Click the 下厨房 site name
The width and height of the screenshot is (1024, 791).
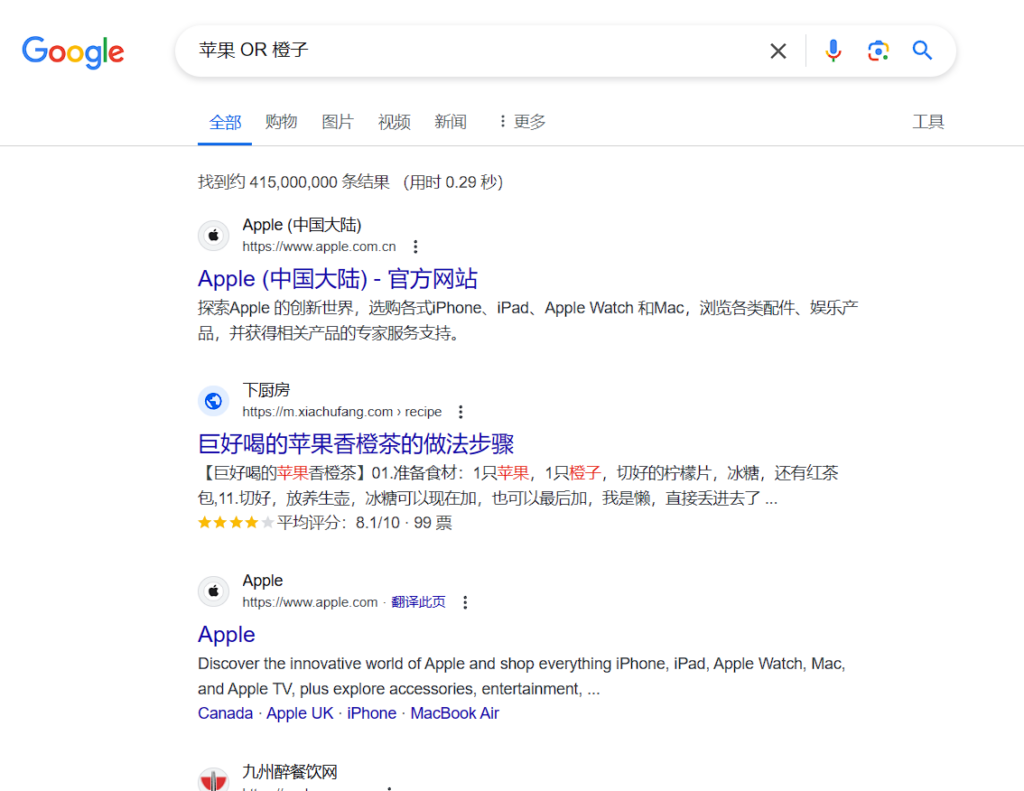[266, 390]
